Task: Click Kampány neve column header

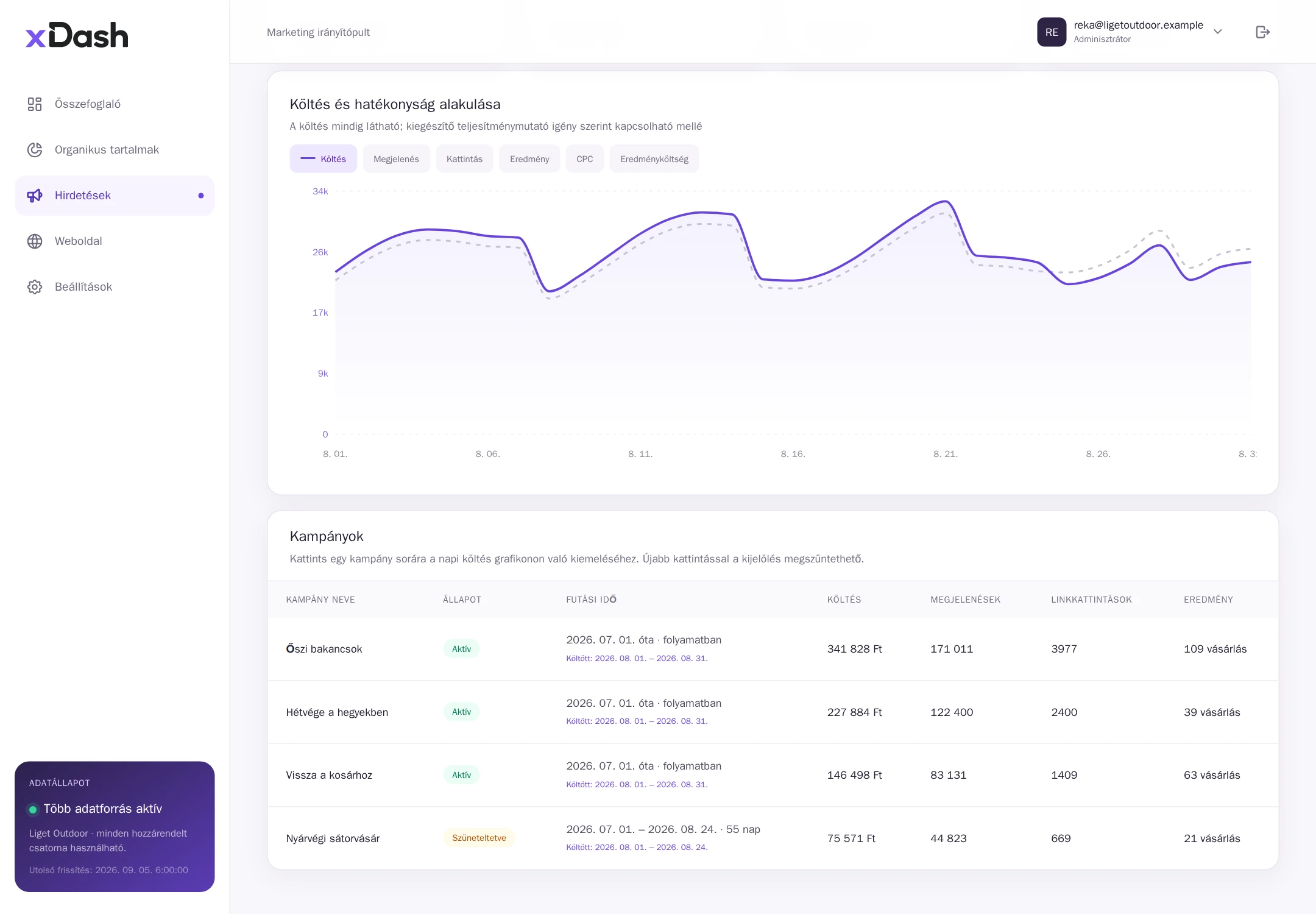Action: click(320, 600)
